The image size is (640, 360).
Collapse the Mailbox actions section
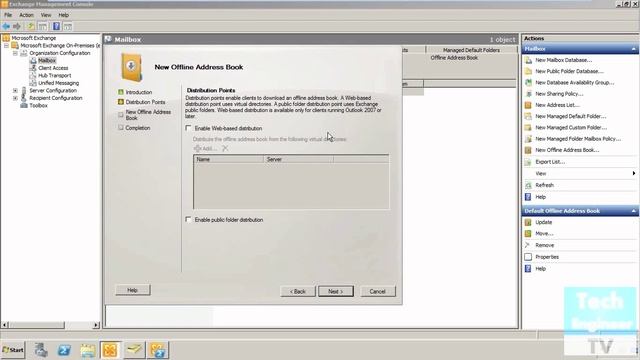[x=633, y=49]
